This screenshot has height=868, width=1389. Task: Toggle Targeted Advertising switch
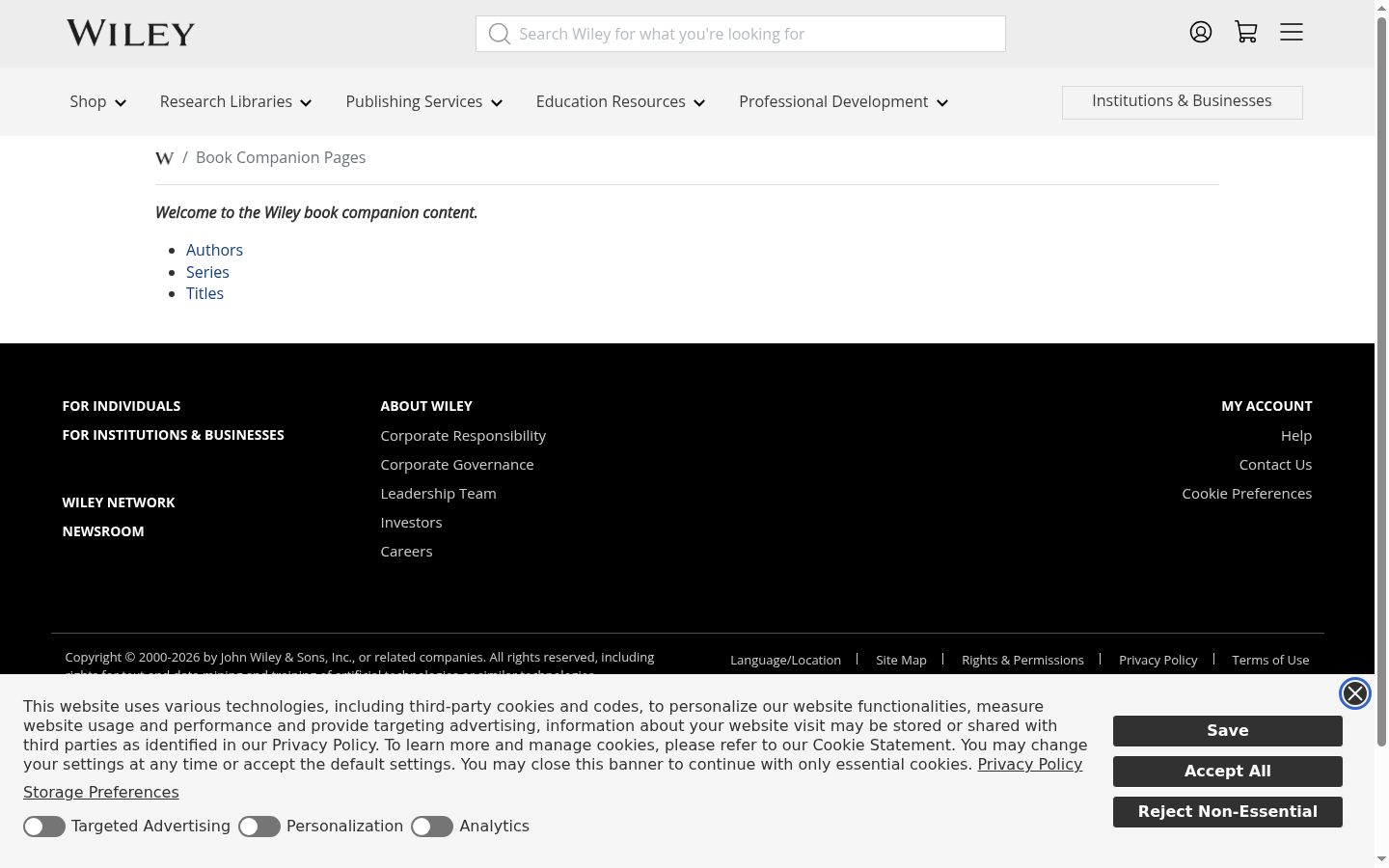tap(44, 827)
